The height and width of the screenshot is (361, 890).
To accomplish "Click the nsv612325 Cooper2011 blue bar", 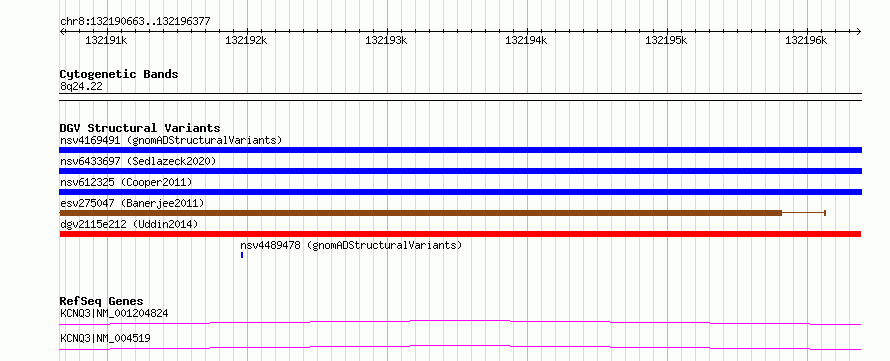I will [x=460, y=192].
